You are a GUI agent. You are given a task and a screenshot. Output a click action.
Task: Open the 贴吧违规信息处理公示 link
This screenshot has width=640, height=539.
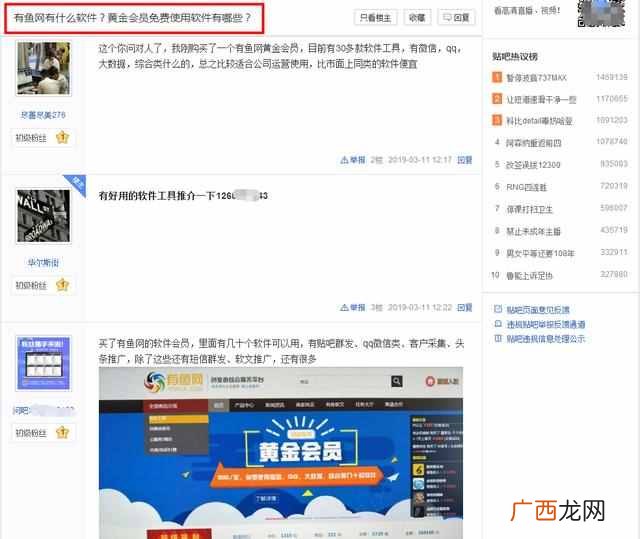546,339
